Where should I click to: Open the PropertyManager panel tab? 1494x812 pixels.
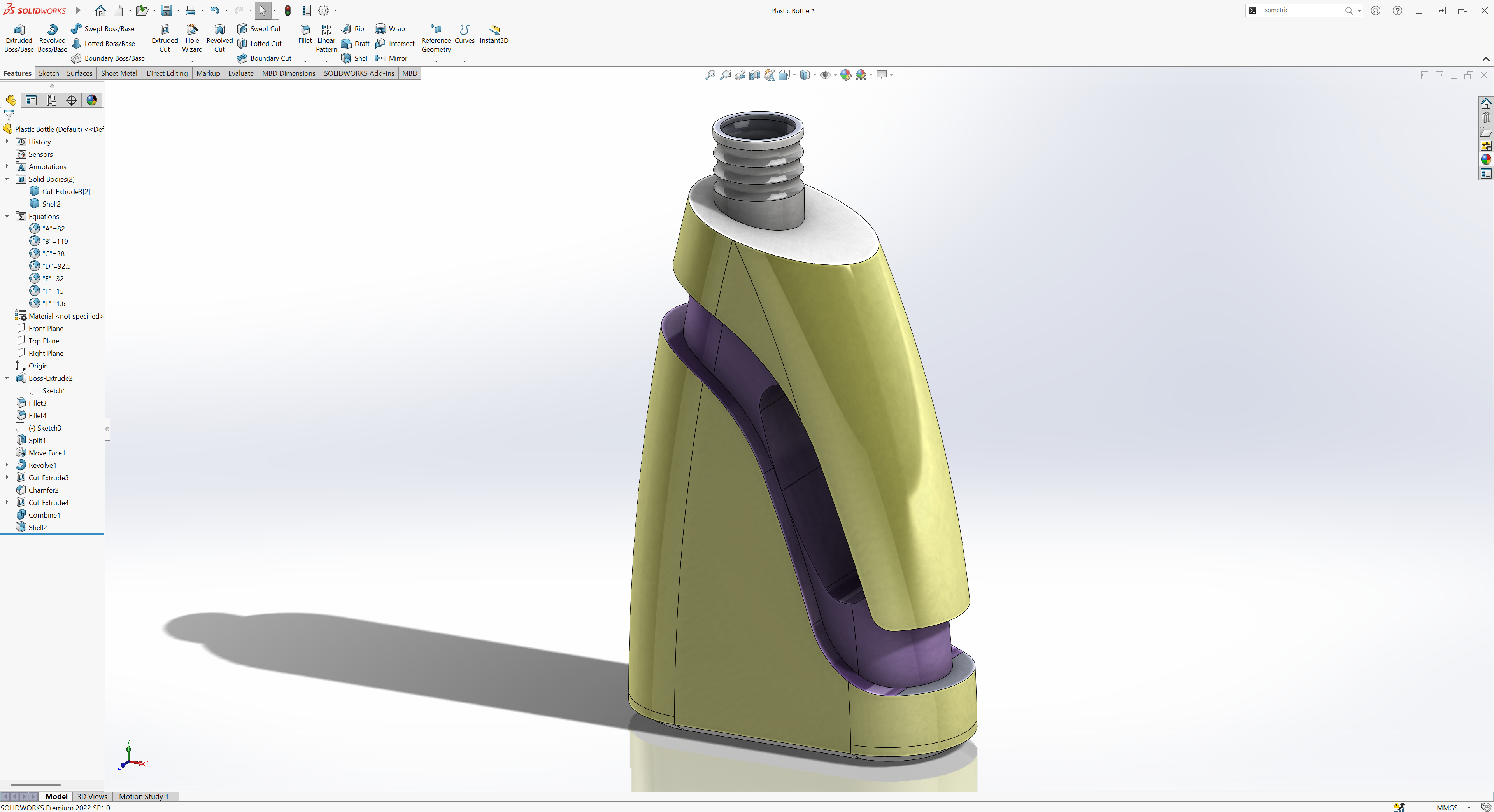coord(31,100)
